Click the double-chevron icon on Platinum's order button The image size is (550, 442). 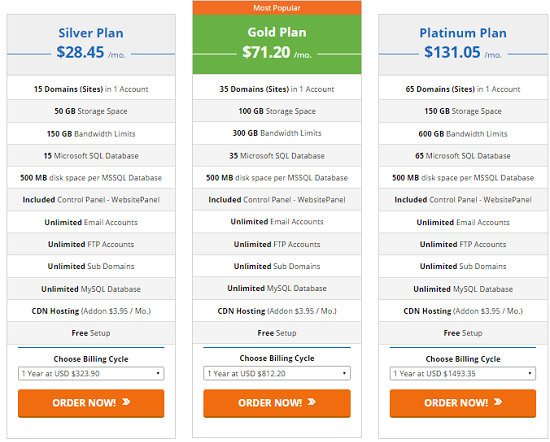point(498,402)
